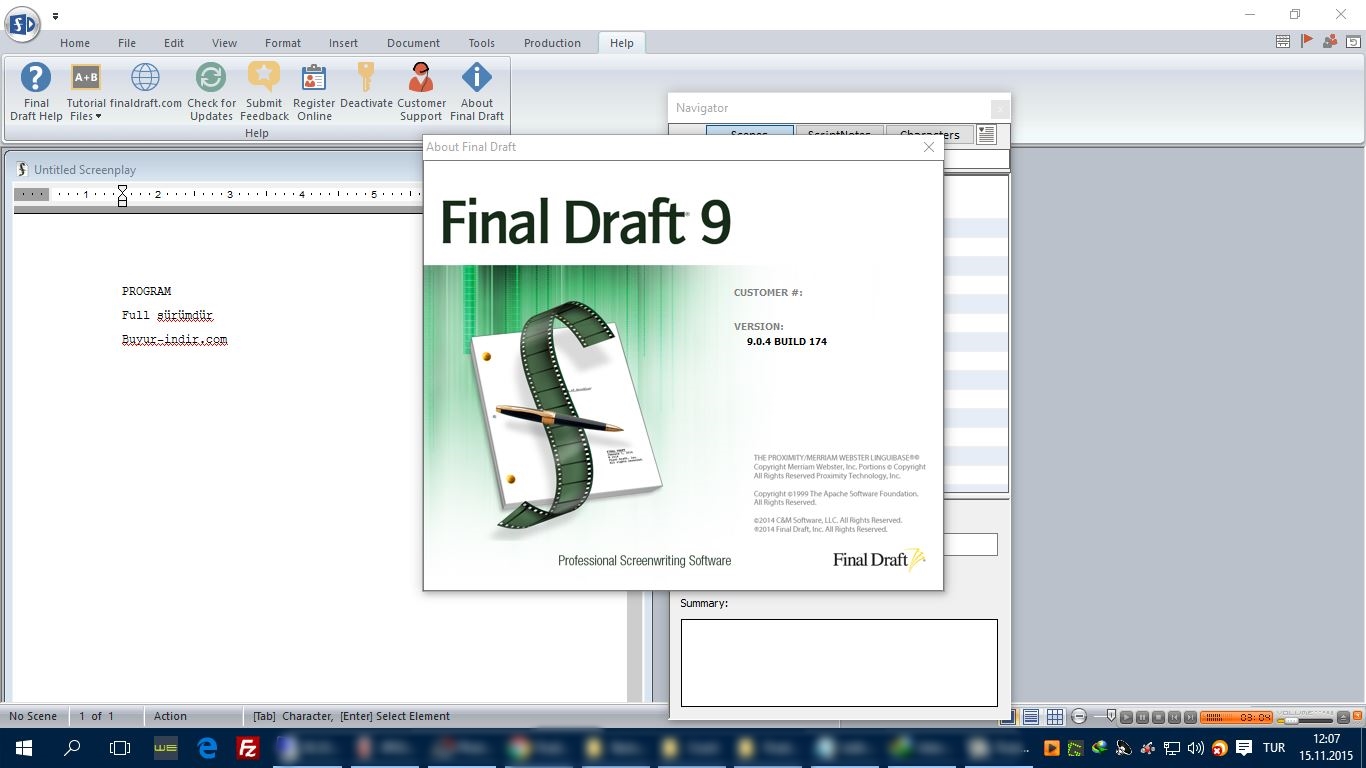Open the Edit ribbon tab
The image size is (1366, 768).
tap(174, 43)
